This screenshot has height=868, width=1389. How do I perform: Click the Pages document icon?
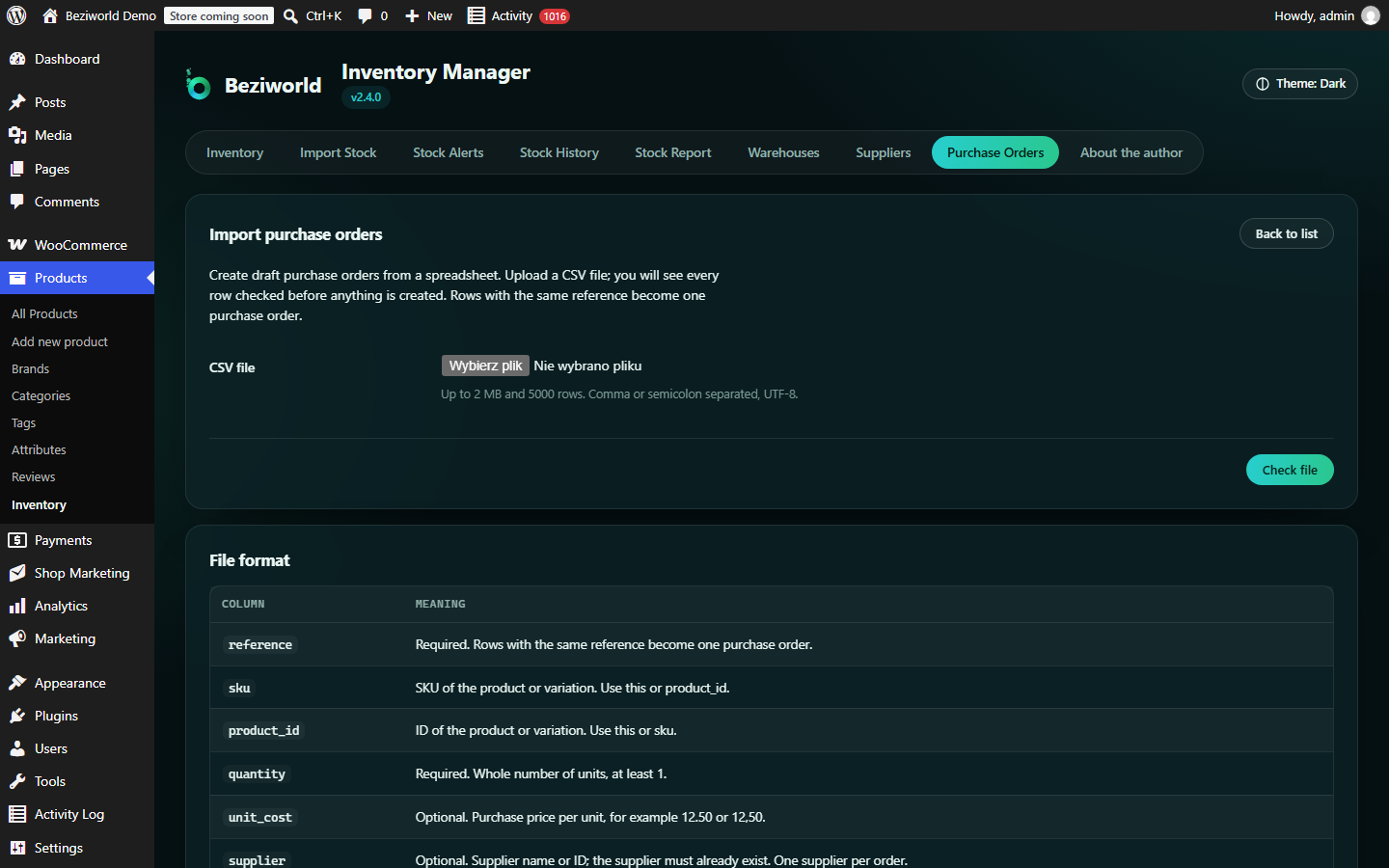coord(17,169)
